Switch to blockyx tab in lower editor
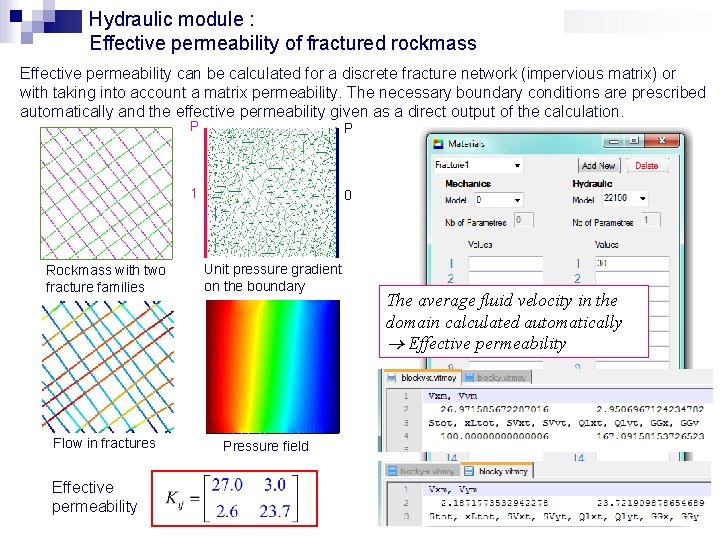Viewport: 720px width, 540px height. pyautogui.click(x=422, y=471)
